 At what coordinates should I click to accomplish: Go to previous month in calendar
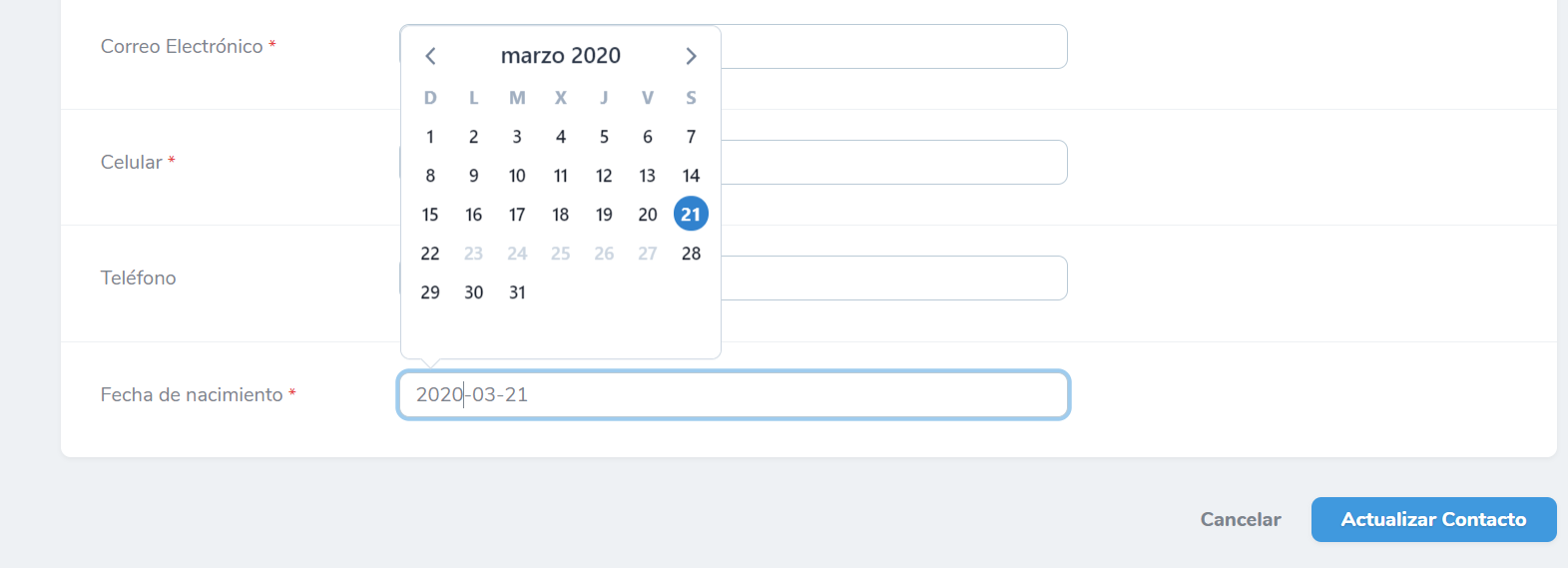[x=430, y=56]
